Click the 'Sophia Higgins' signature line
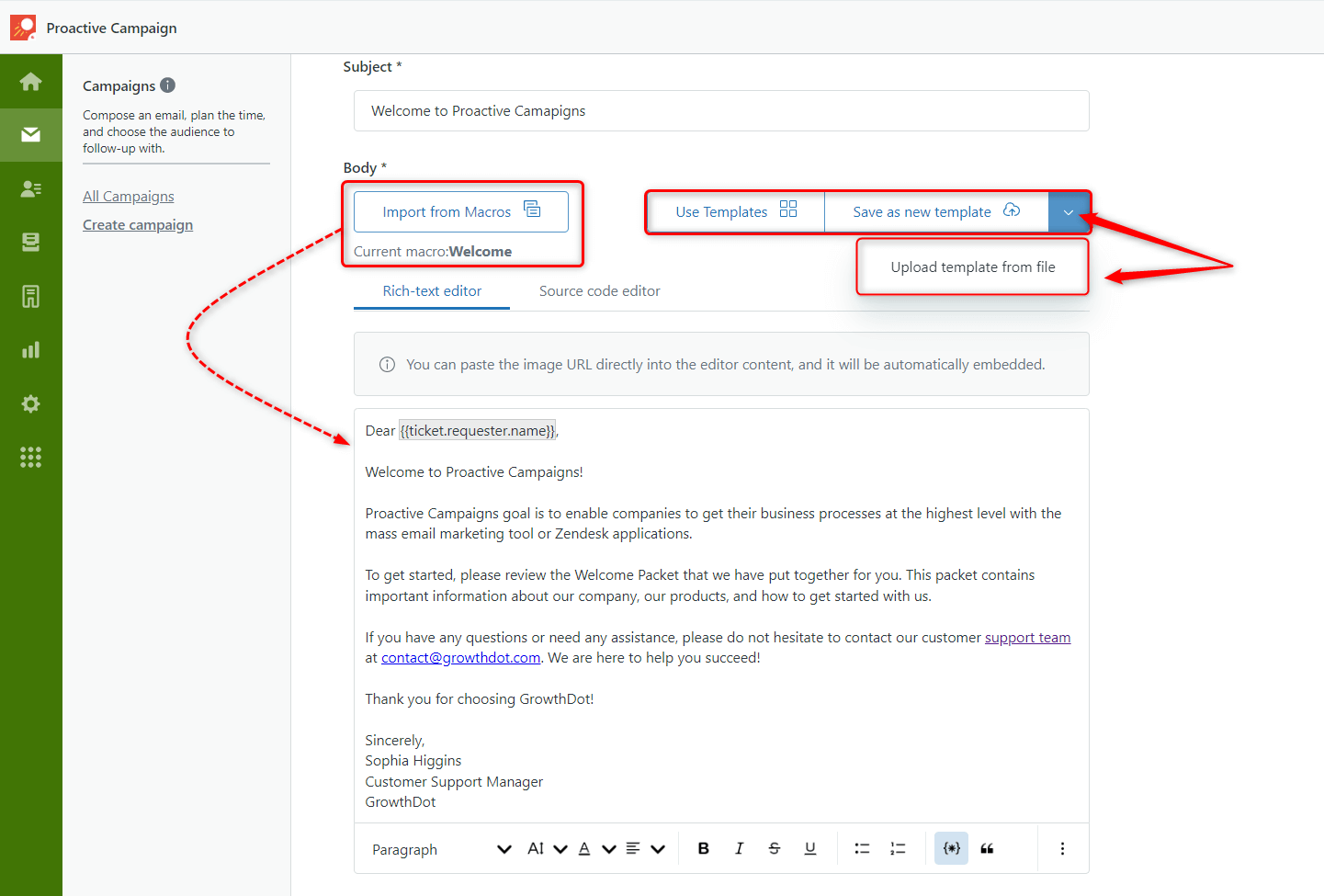 (x=413, y=761)
